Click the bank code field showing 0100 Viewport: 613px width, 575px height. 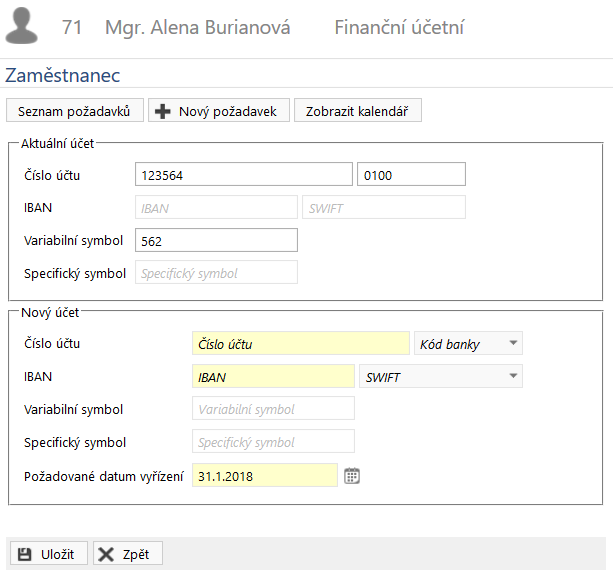411,174
